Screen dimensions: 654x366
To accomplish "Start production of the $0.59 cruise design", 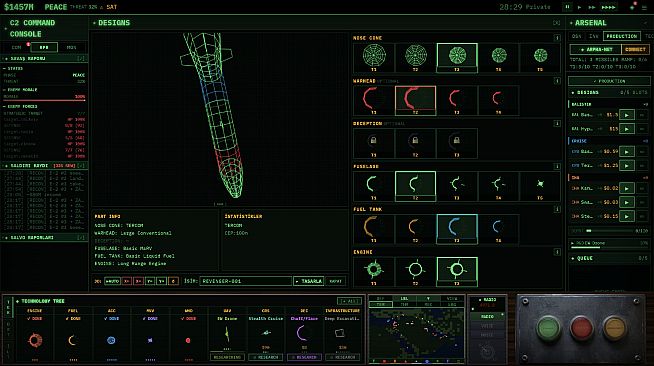I will point(627,152).
